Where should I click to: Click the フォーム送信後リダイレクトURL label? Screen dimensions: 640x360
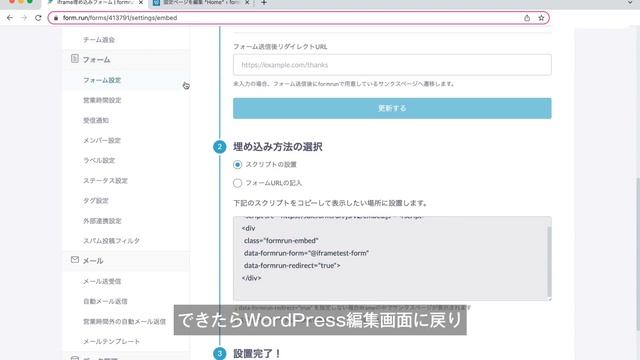coord(280,47)
